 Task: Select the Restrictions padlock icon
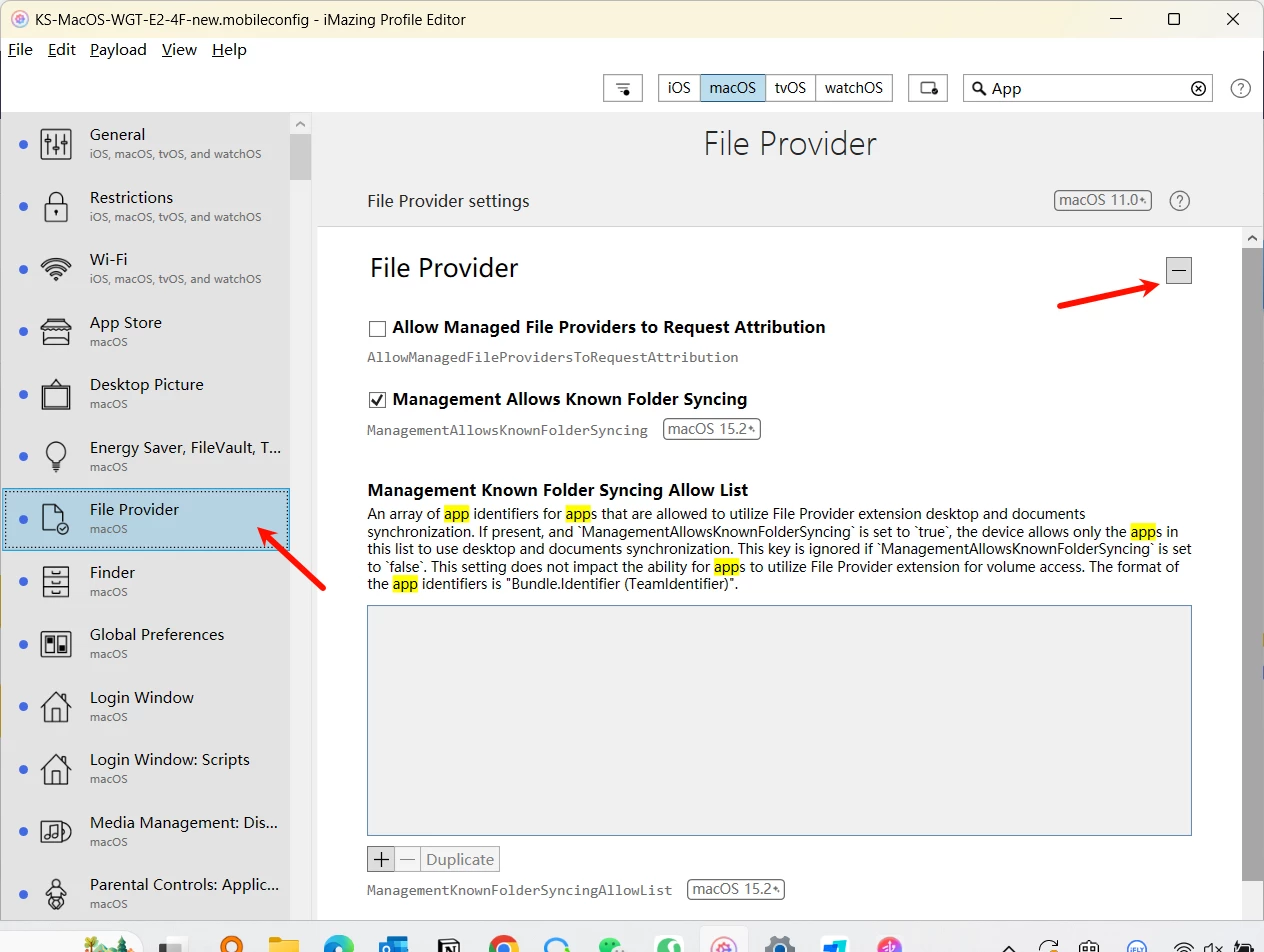[x=56, y=207]
